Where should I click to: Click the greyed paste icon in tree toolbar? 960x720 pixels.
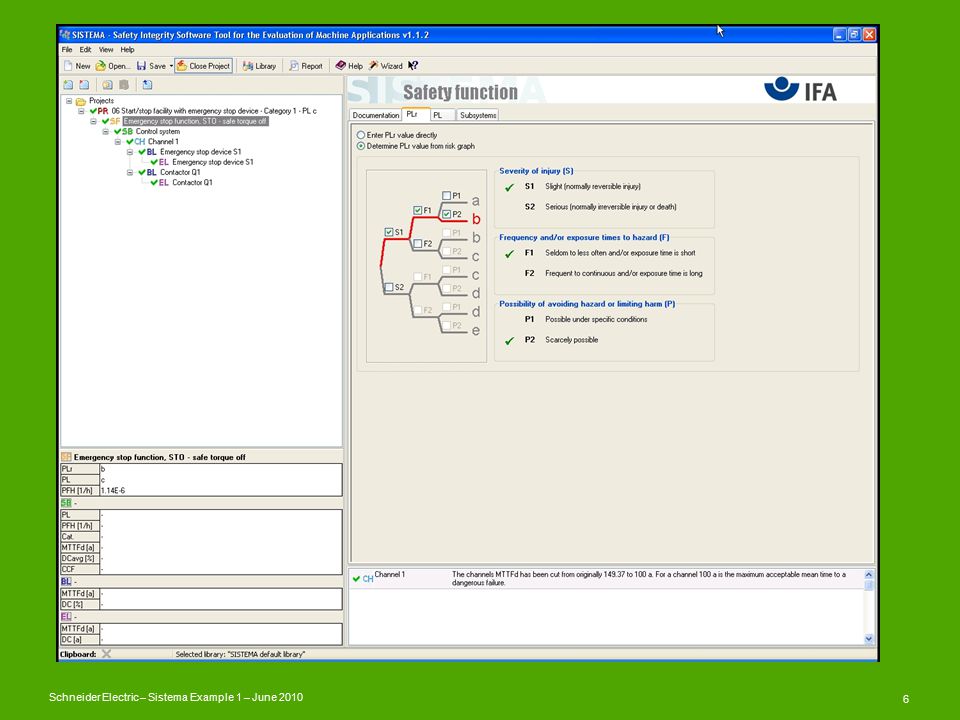pyautogui.click(x=124, y=85)
